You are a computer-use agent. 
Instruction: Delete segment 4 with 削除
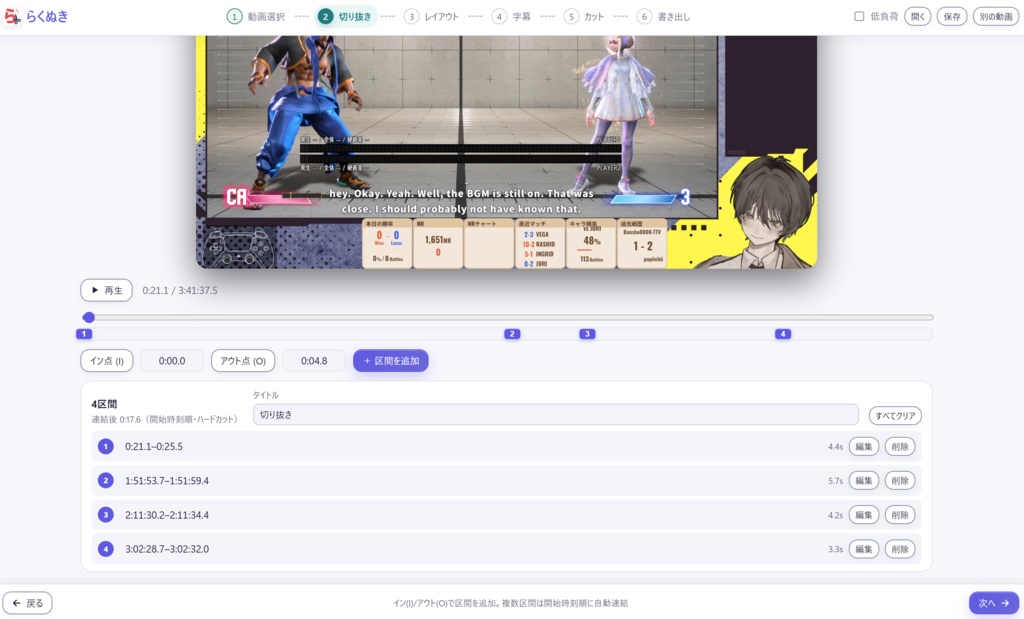click(x=900, y=548)
